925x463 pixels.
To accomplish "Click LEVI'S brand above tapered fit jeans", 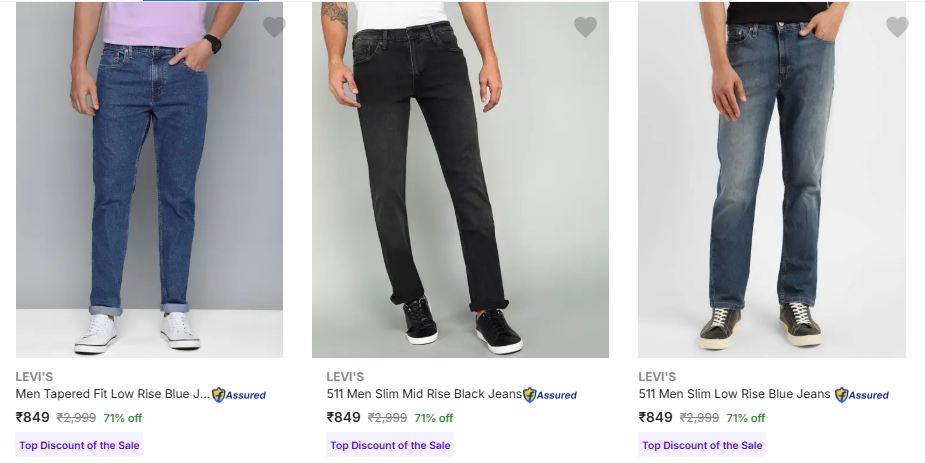I will [x=34, y=377].
